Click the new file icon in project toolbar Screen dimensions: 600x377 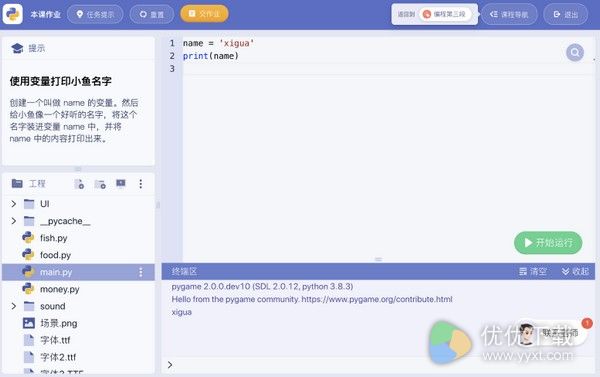coord(79,184)
